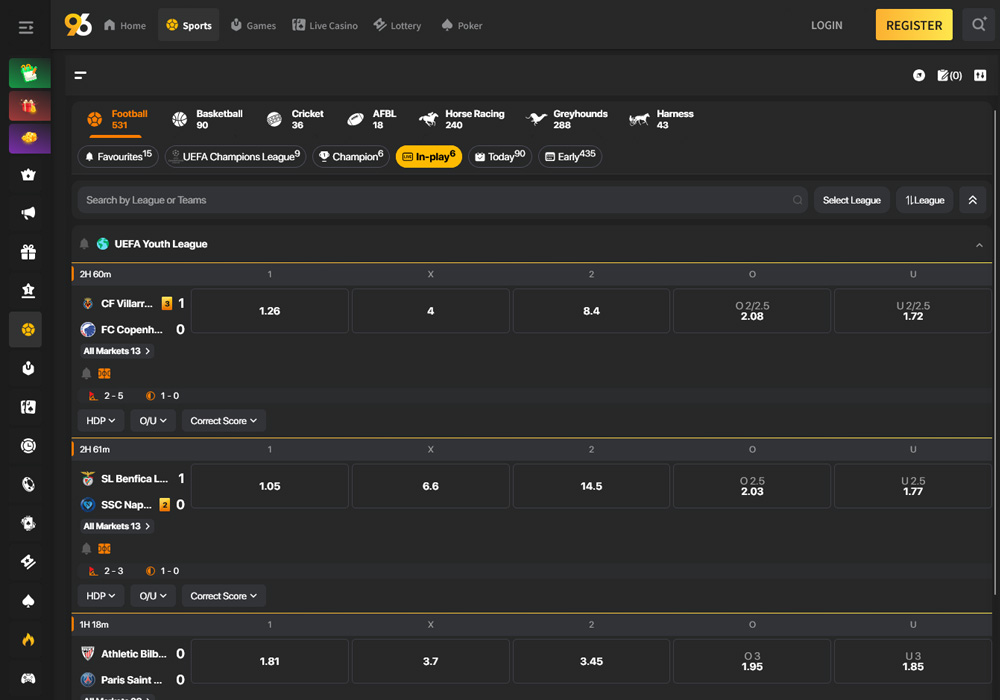This screenshot has height=700, width=1000.
Task: Expand the HDP dropdown for Villarreal match
Action: [x=101, y=421]
